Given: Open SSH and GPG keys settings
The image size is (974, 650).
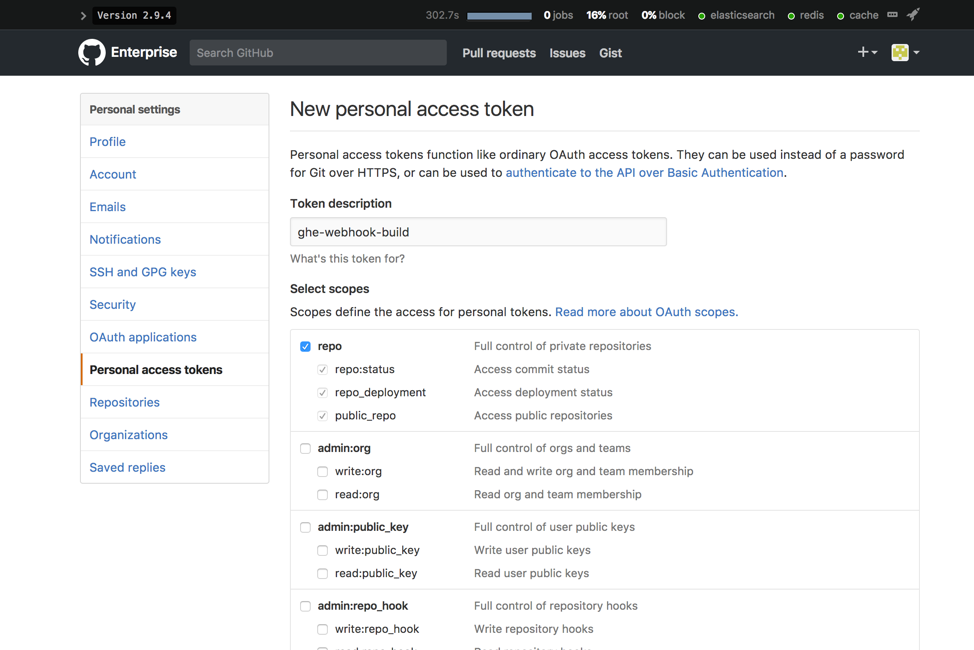Looking at the screenshot, I should [143, 272].
